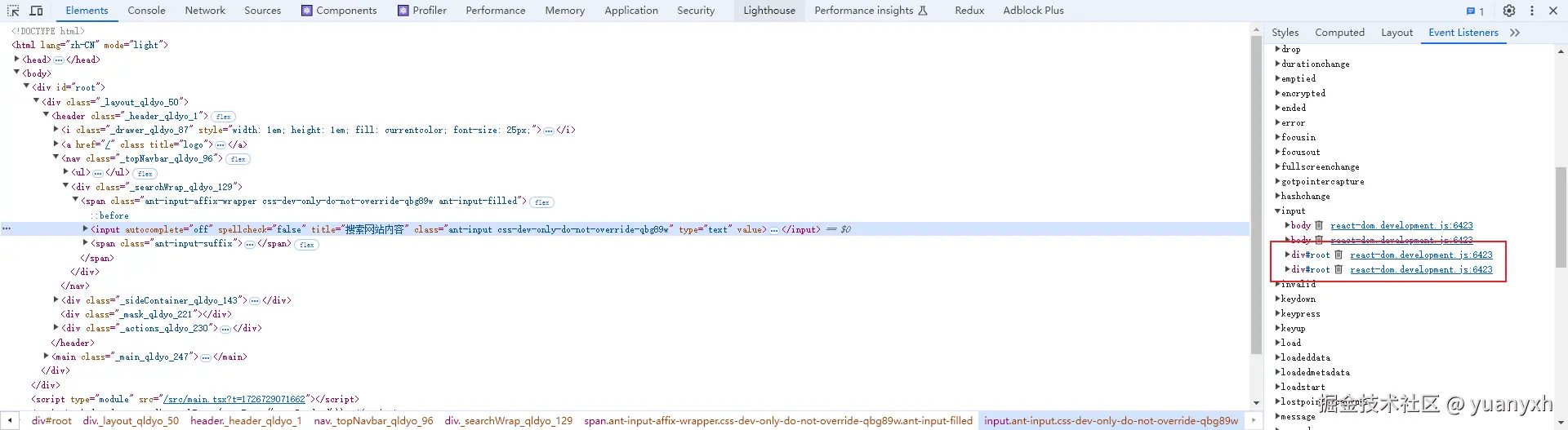Click the ellipsis in the logo anchor element

coord(220,145)
